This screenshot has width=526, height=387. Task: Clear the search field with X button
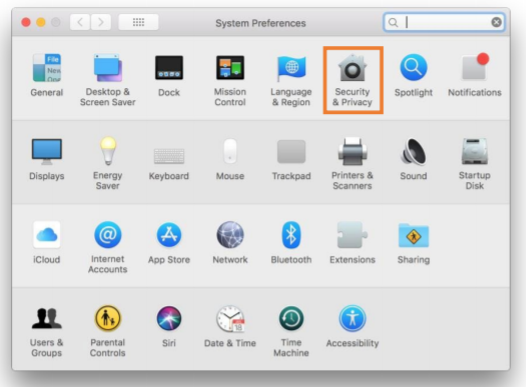click(x=496, y=22)
